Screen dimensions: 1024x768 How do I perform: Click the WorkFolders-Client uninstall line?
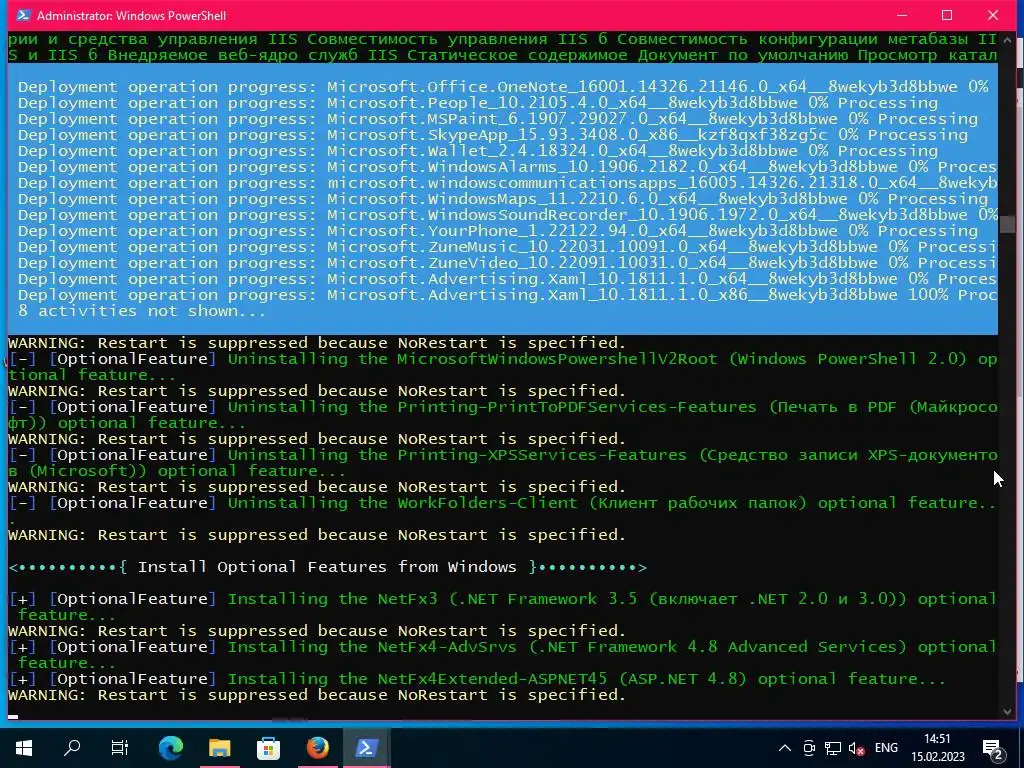[503, 511]
